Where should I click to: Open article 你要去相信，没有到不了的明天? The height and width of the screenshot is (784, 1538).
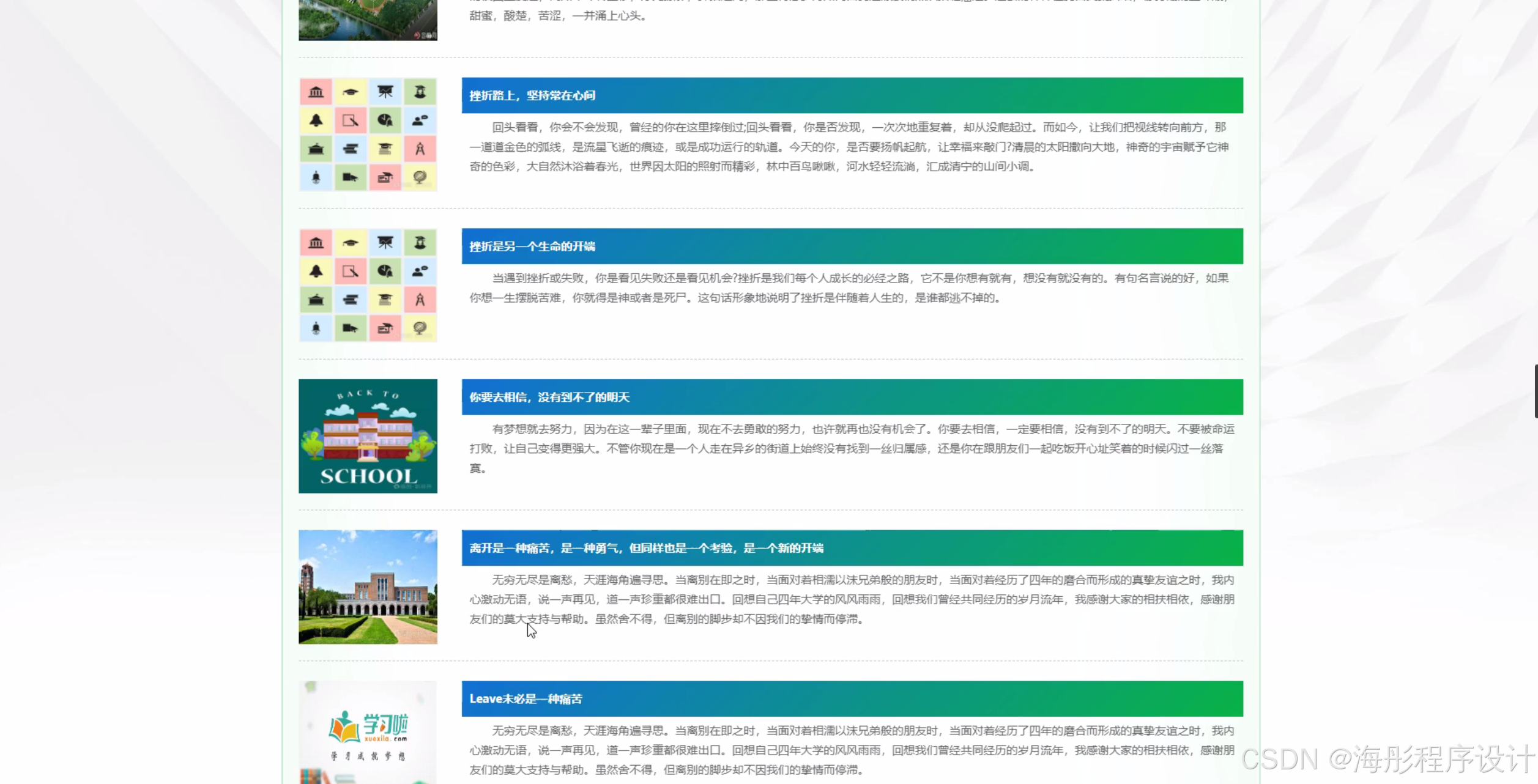(x=549, y=398)
